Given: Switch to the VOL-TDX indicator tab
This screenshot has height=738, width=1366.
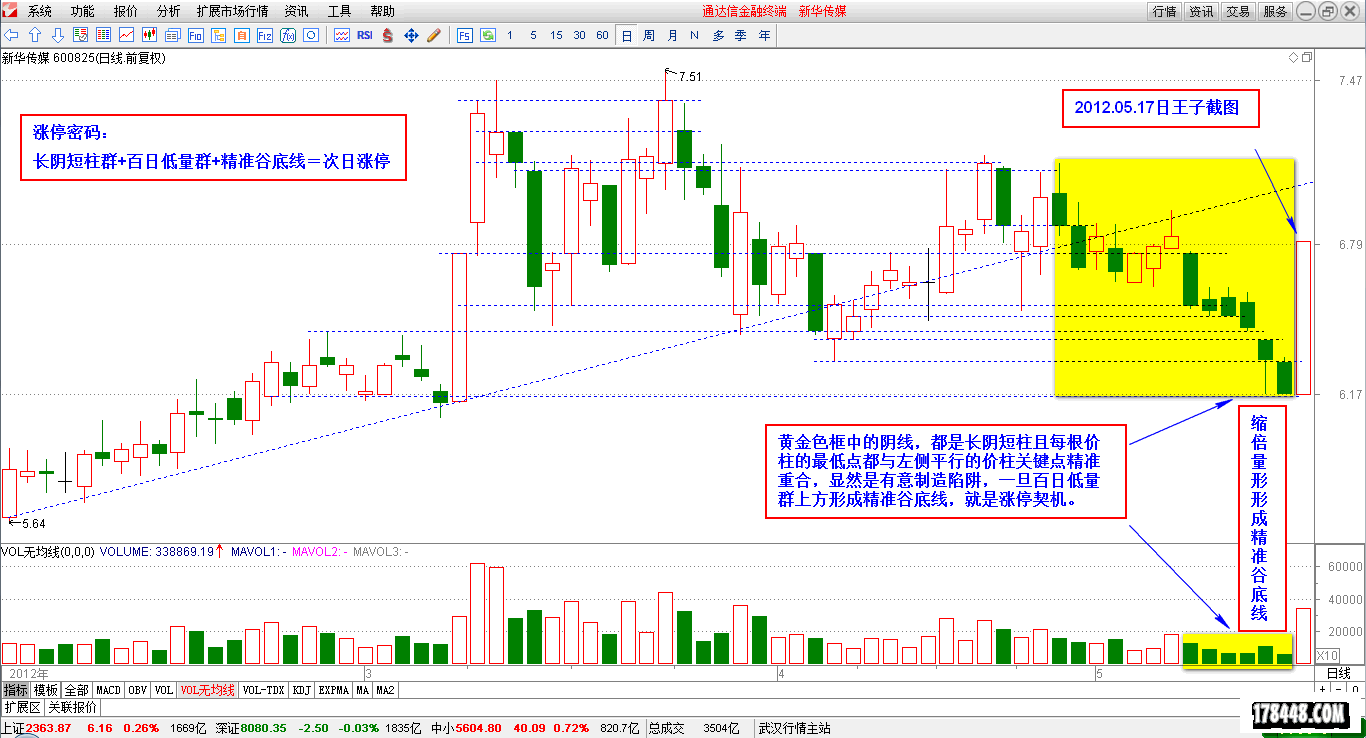Looking at the screenshot, I should [x=264, y=690].
